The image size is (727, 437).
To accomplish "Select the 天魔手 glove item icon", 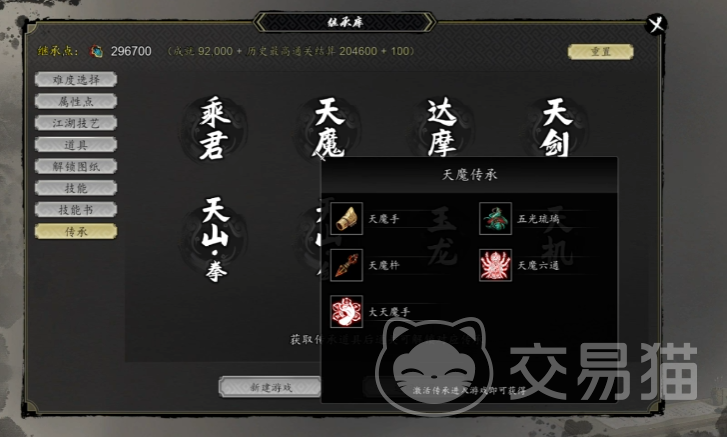I will (x=346, y=218).
